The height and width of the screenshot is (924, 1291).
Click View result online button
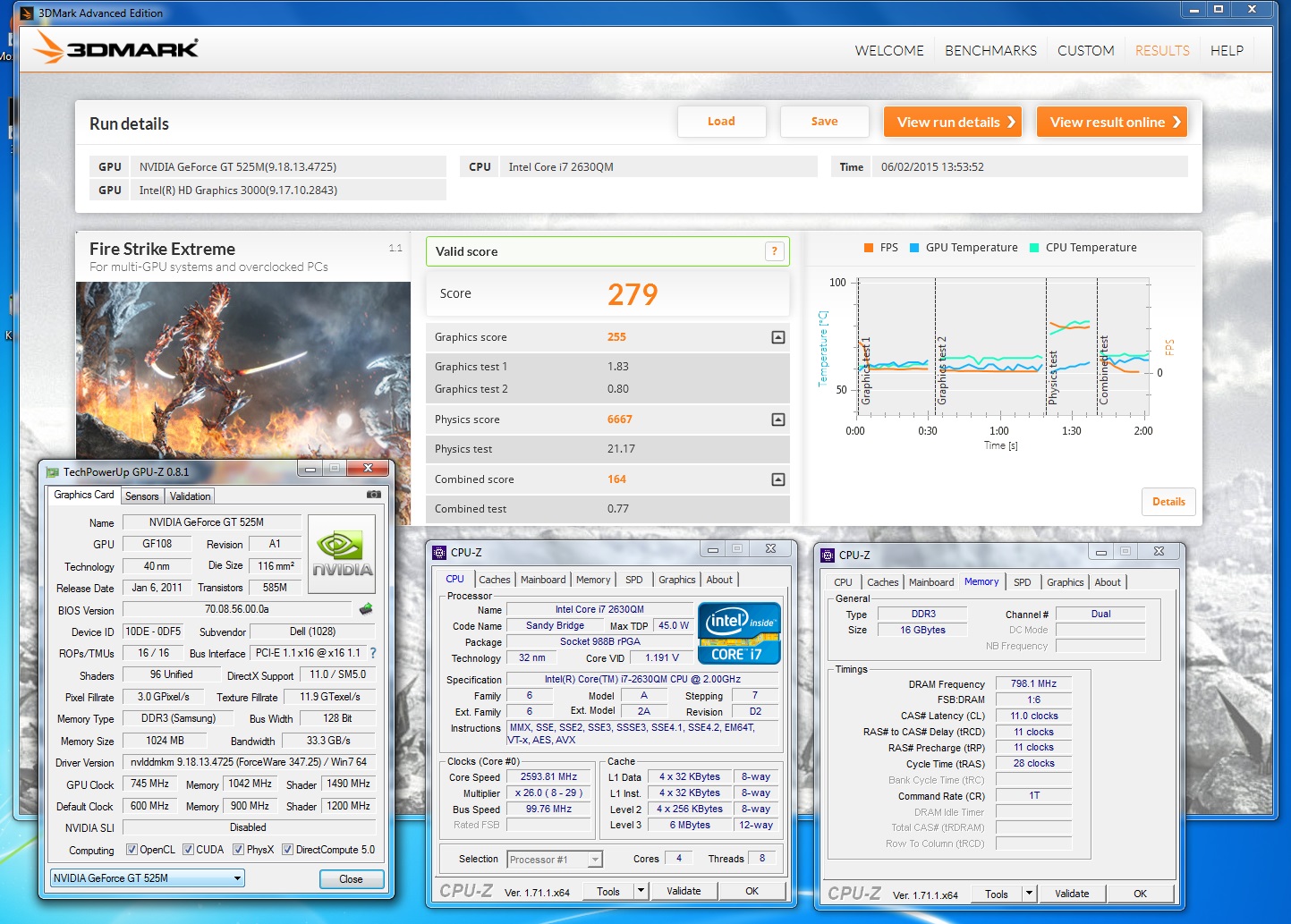[1112, 122]
